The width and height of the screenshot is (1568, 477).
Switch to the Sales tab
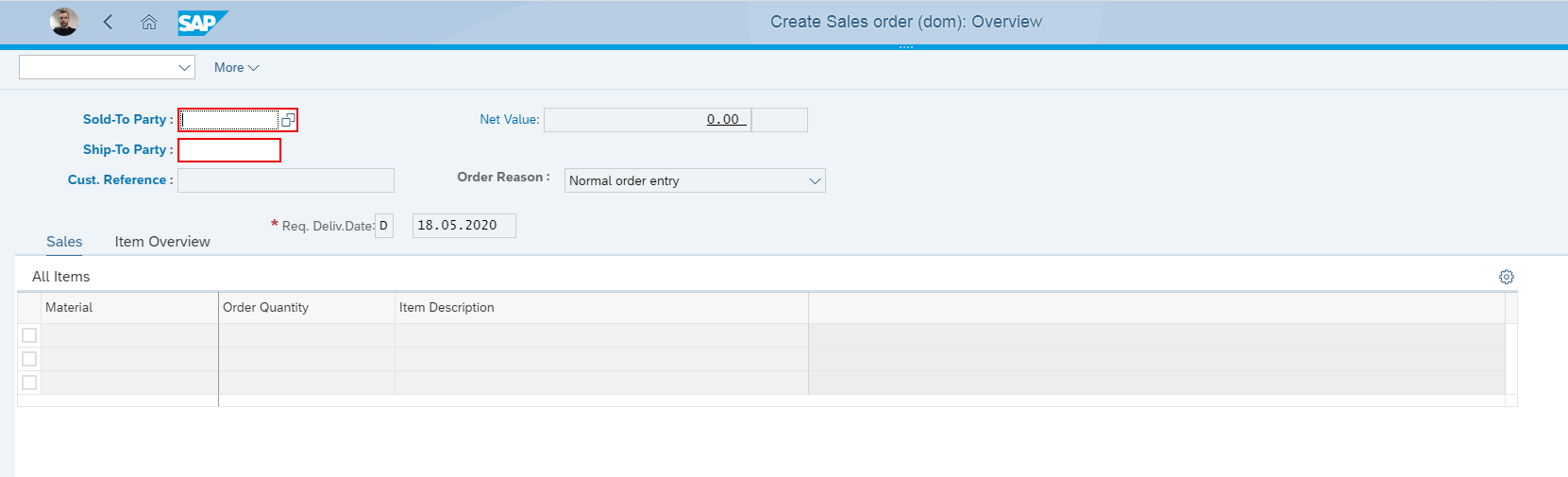click(x=64, y=242)
